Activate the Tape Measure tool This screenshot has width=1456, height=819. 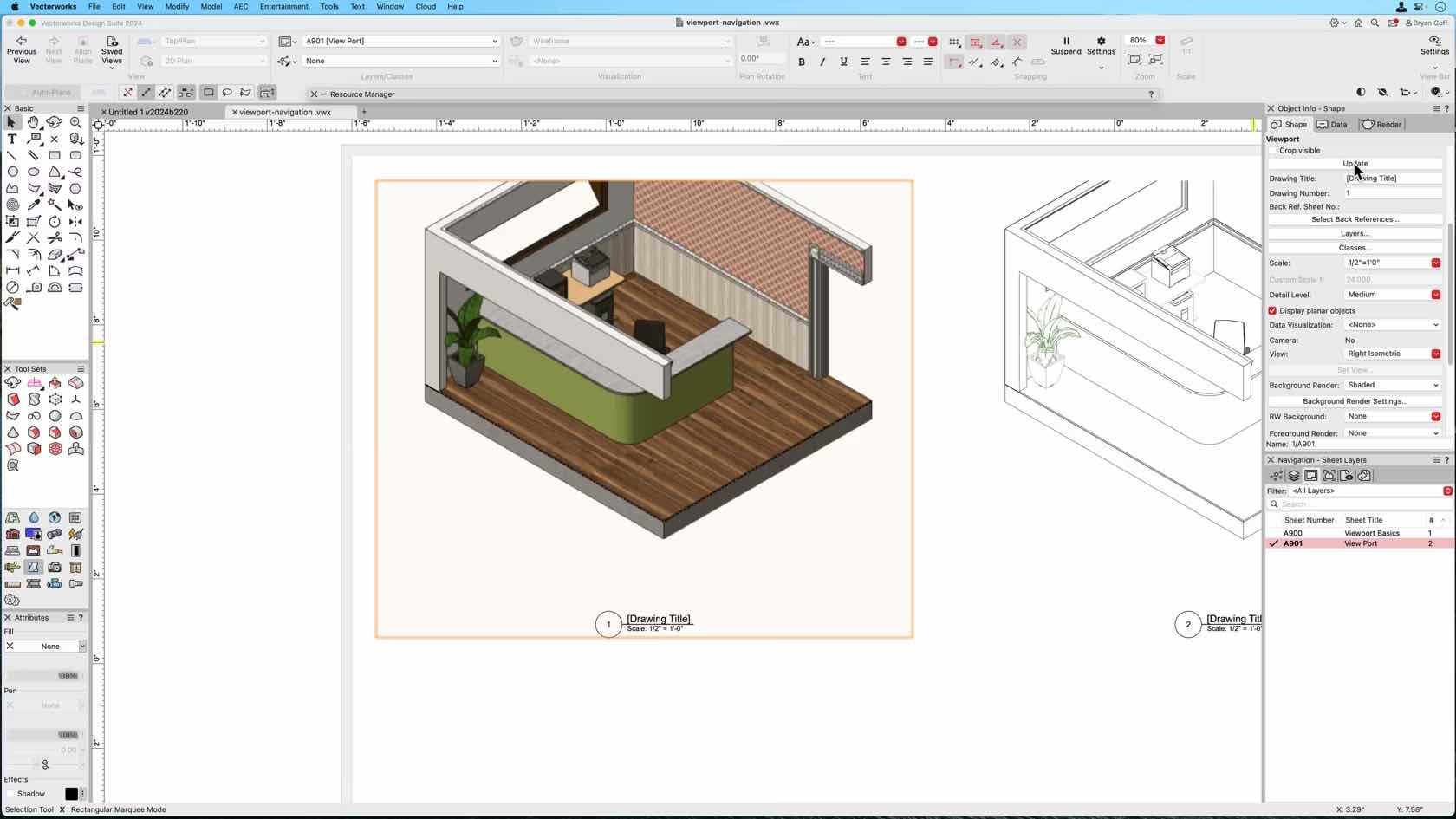click(x=34, y=287)
